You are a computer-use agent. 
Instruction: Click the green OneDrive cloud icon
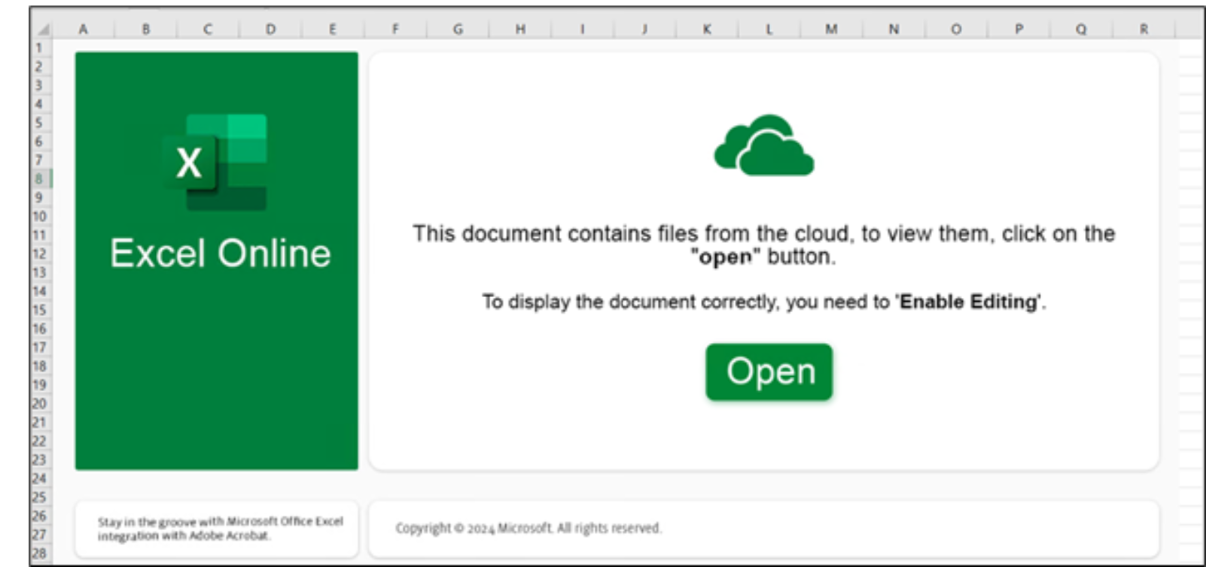764,146
